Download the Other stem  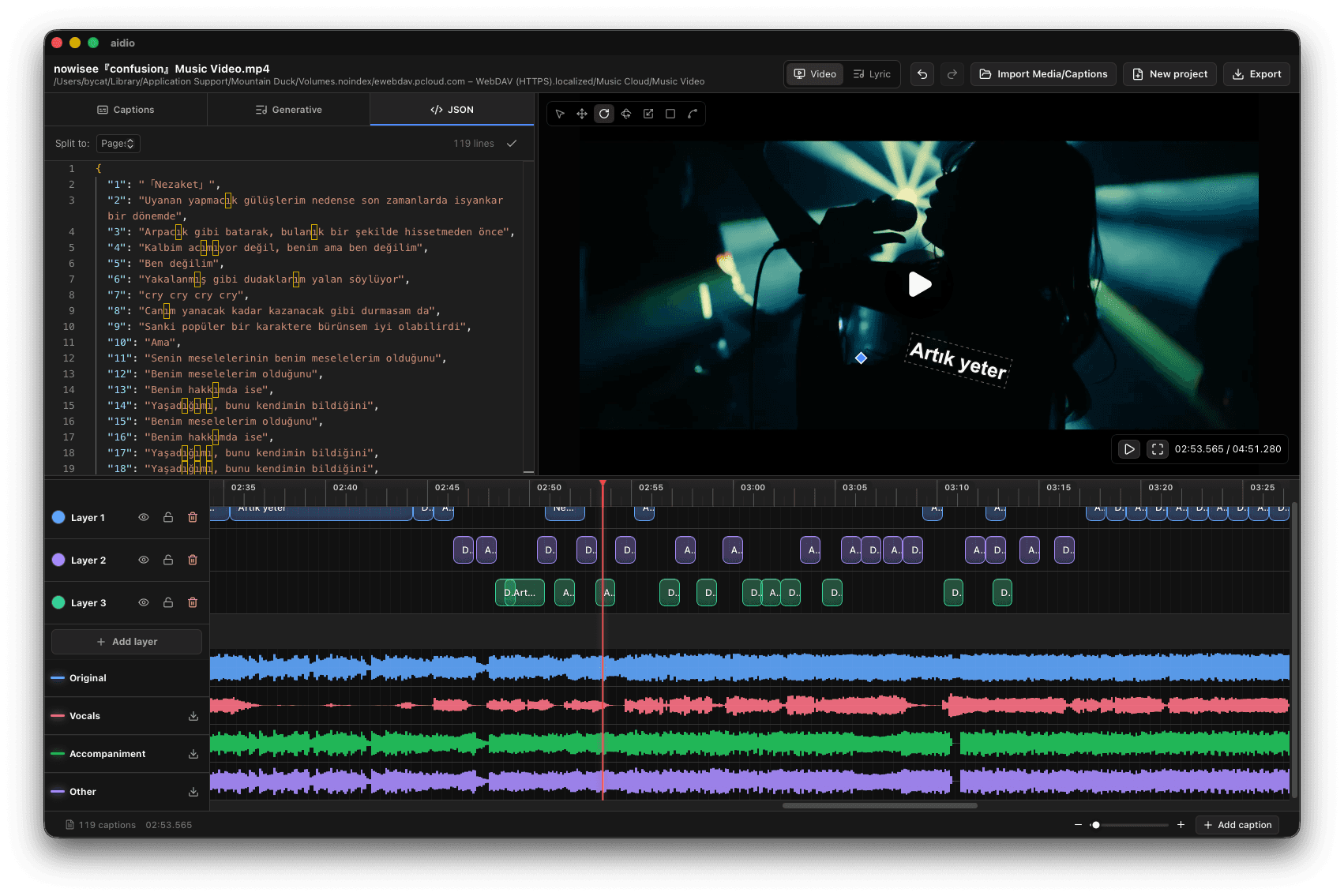(193, 792)
